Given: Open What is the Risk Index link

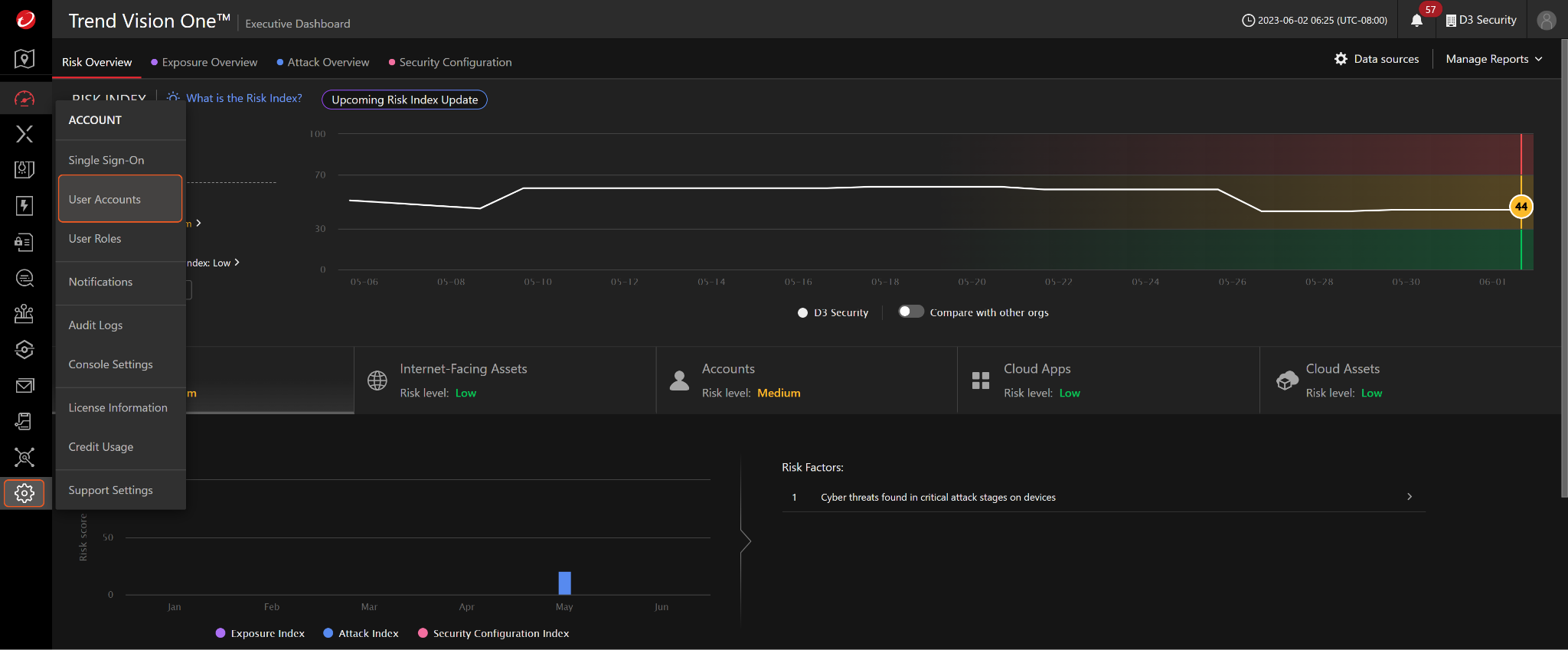Looking at the screenshot, I should 243,98.
